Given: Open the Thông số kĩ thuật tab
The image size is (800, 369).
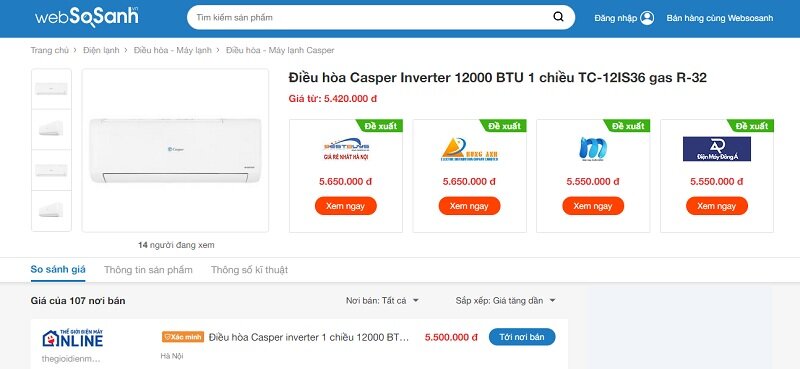Looking at the screenshot, I should [x=249, y=269].
